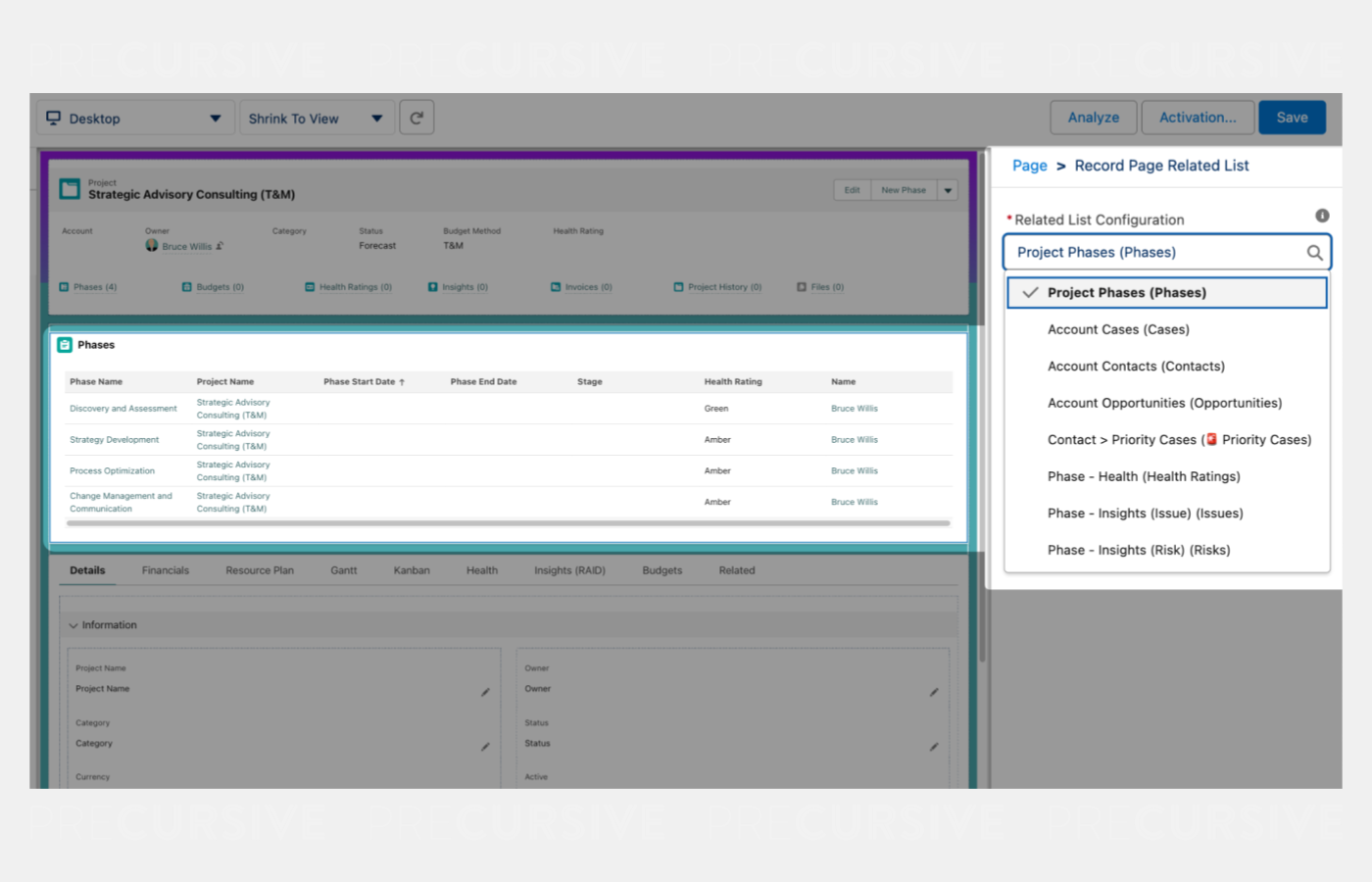The width and height of the screenshot is (1372, 882).
Task: Click the info icon beside Related List Configuration
Action: coord(1322,216)
